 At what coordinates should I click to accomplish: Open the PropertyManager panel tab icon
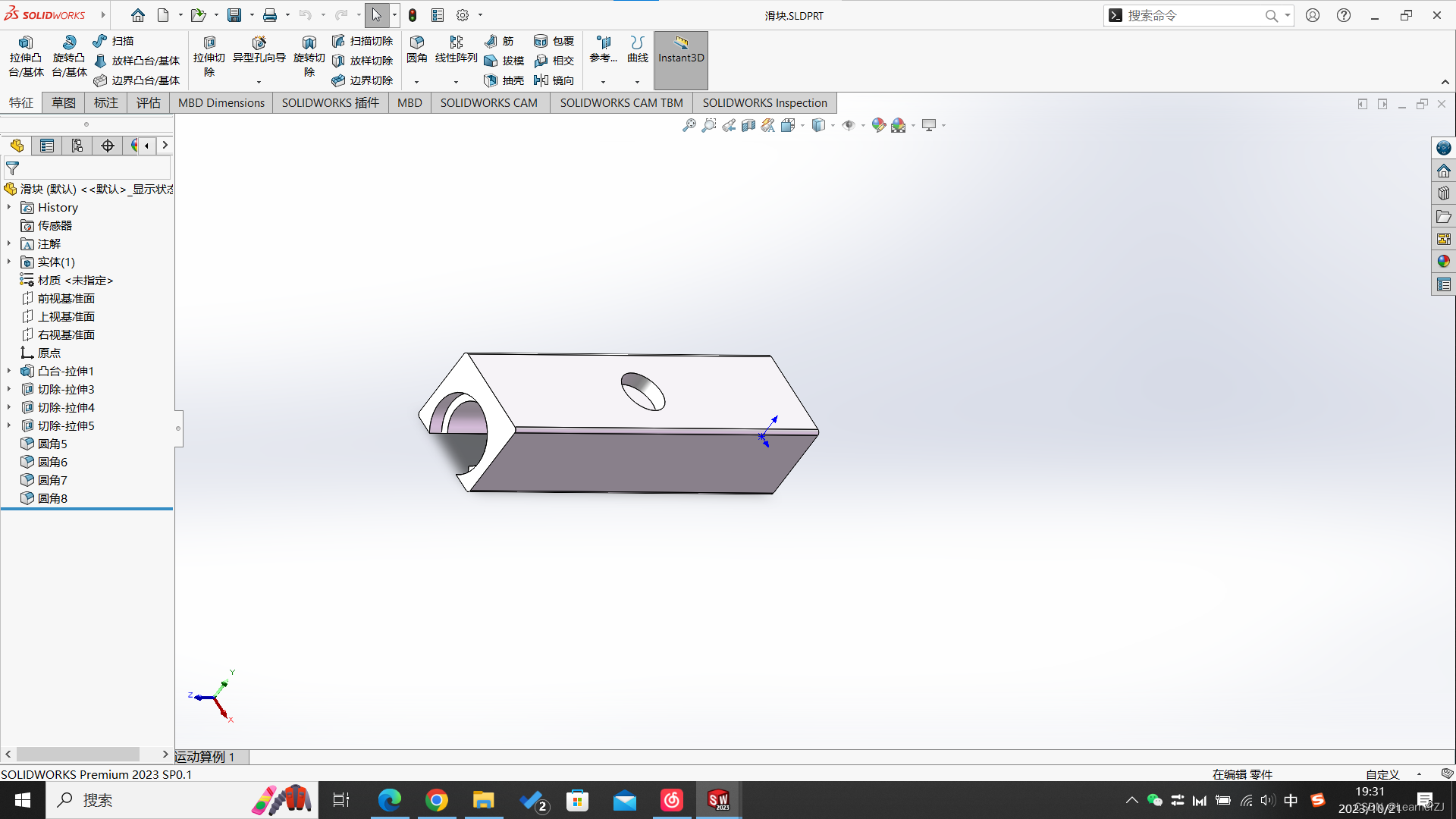(47, 146)
